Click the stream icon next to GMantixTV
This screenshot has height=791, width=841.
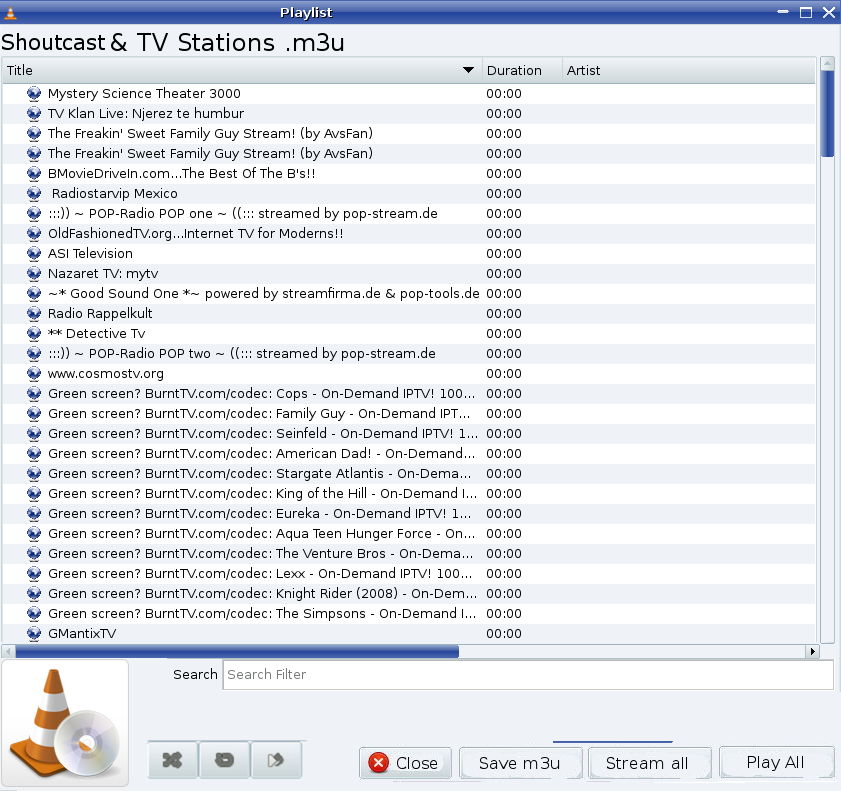coord(34,634)
